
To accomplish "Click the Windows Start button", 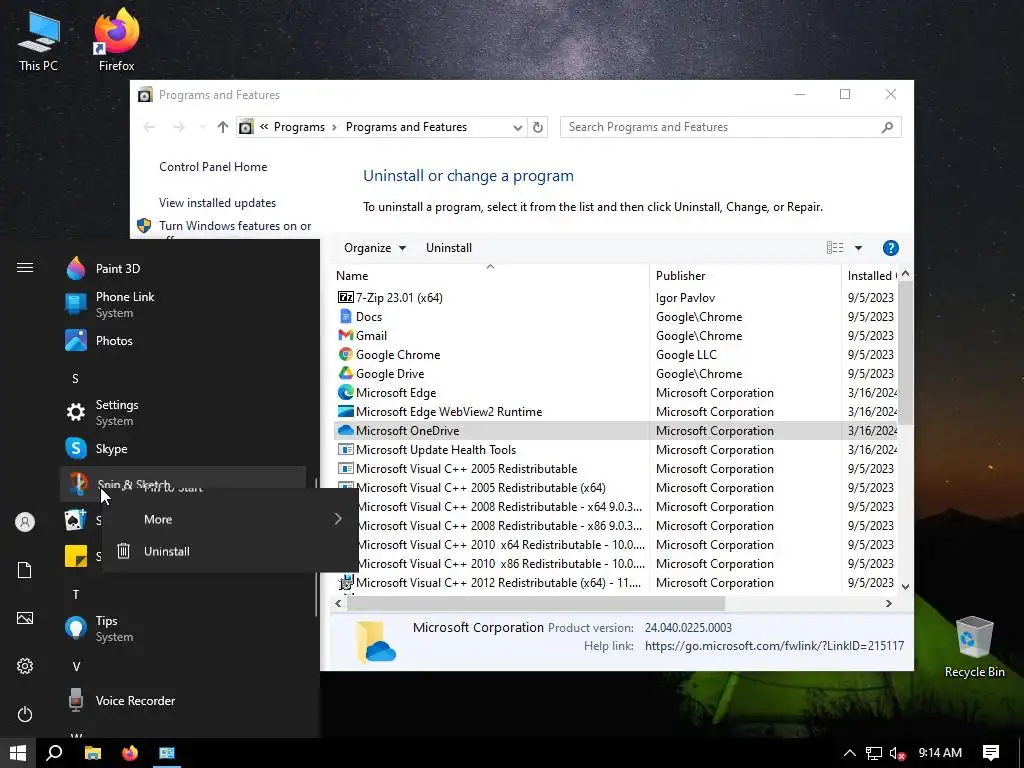I will click(18, 753).
